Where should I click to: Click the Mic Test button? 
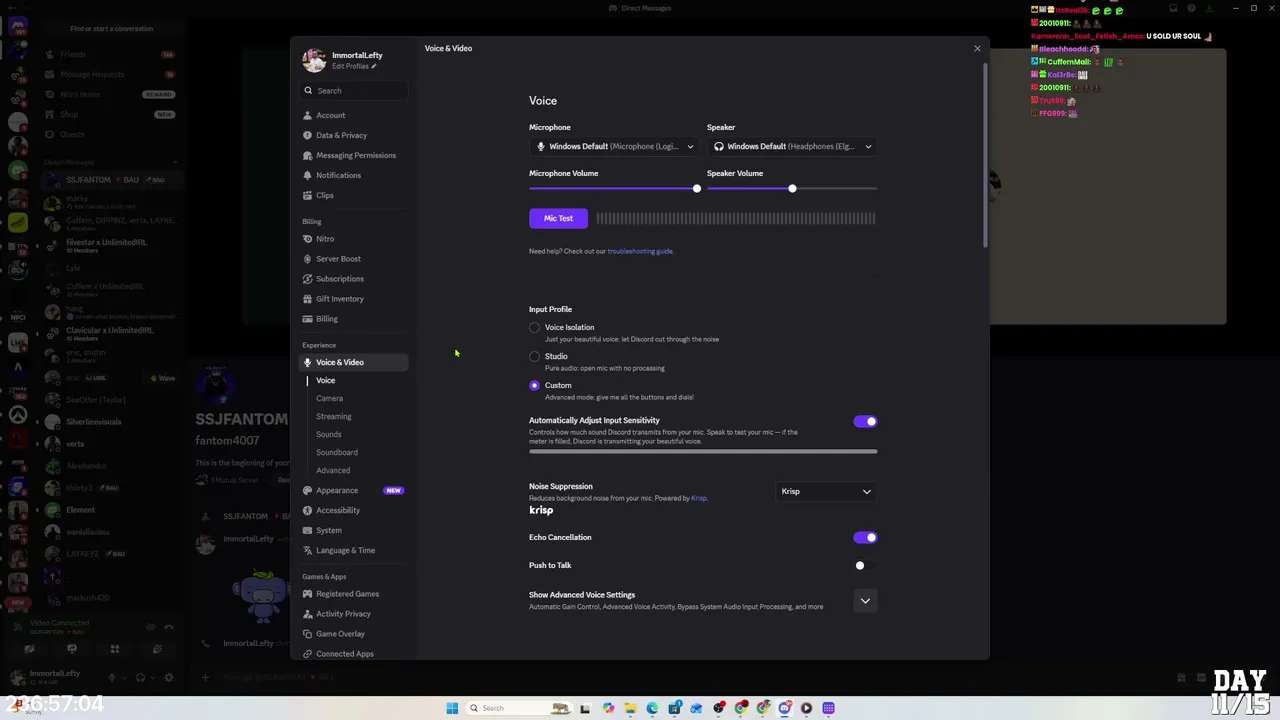tap(558, 218)
